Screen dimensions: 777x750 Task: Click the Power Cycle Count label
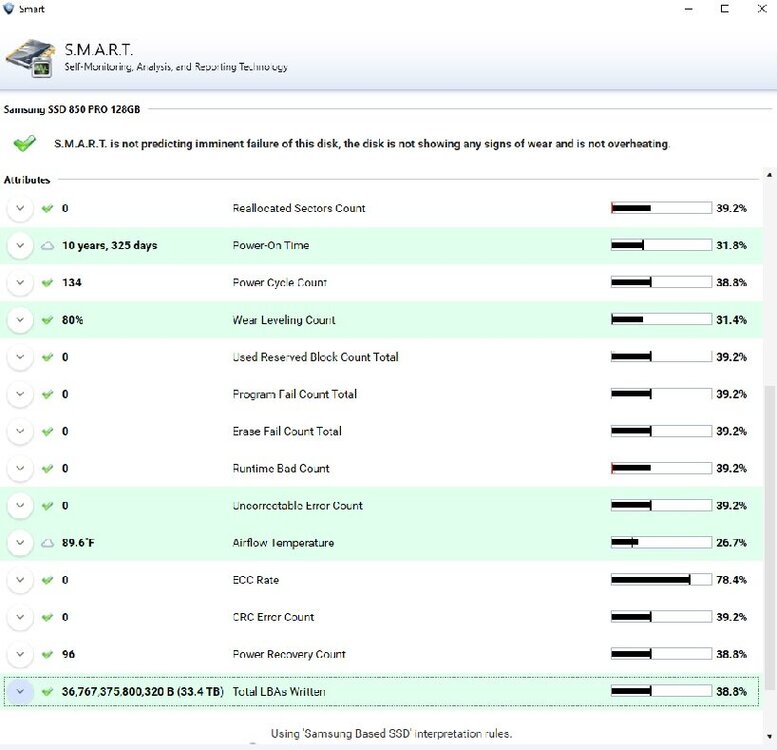click(279, 282)
